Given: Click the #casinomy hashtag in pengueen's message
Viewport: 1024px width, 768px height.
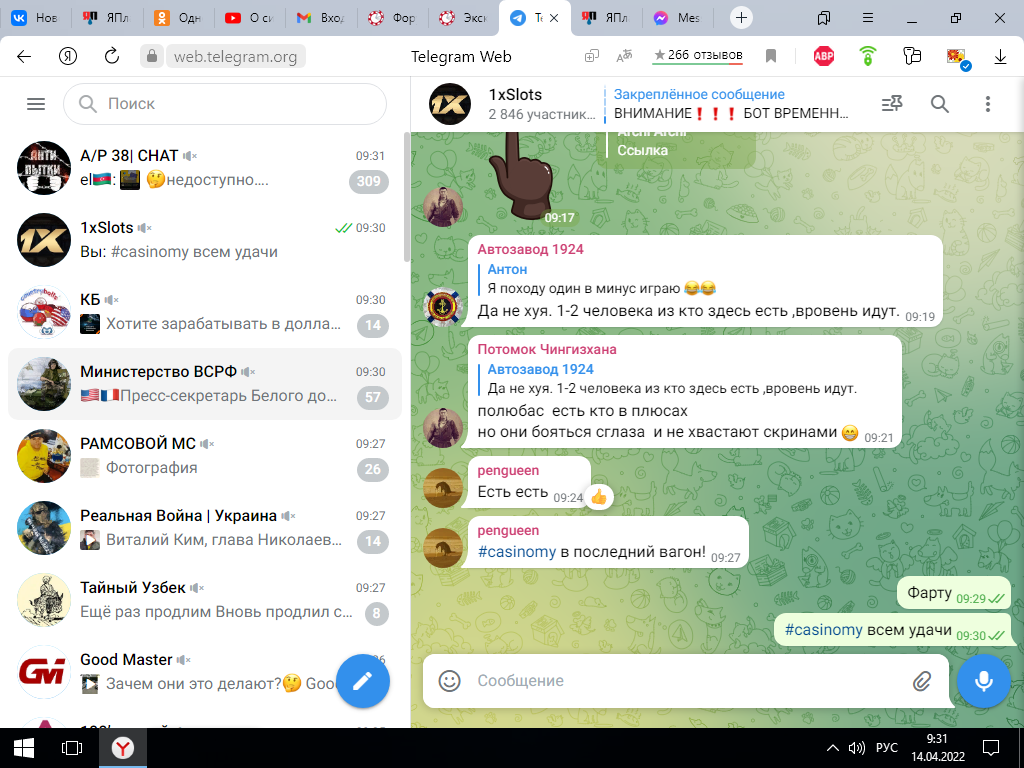Looking at the screenshot, I should [517, 552].
